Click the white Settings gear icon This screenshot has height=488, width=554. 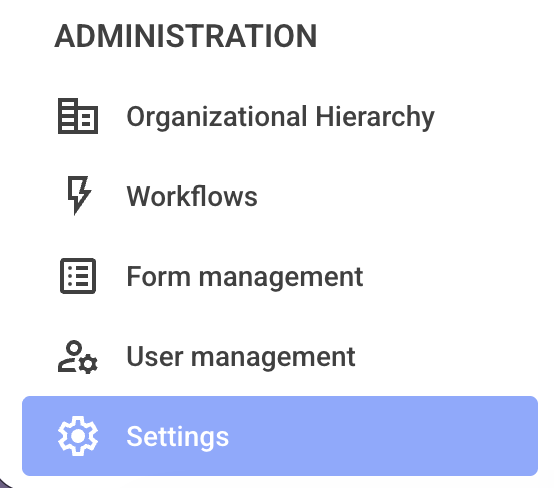78,436
